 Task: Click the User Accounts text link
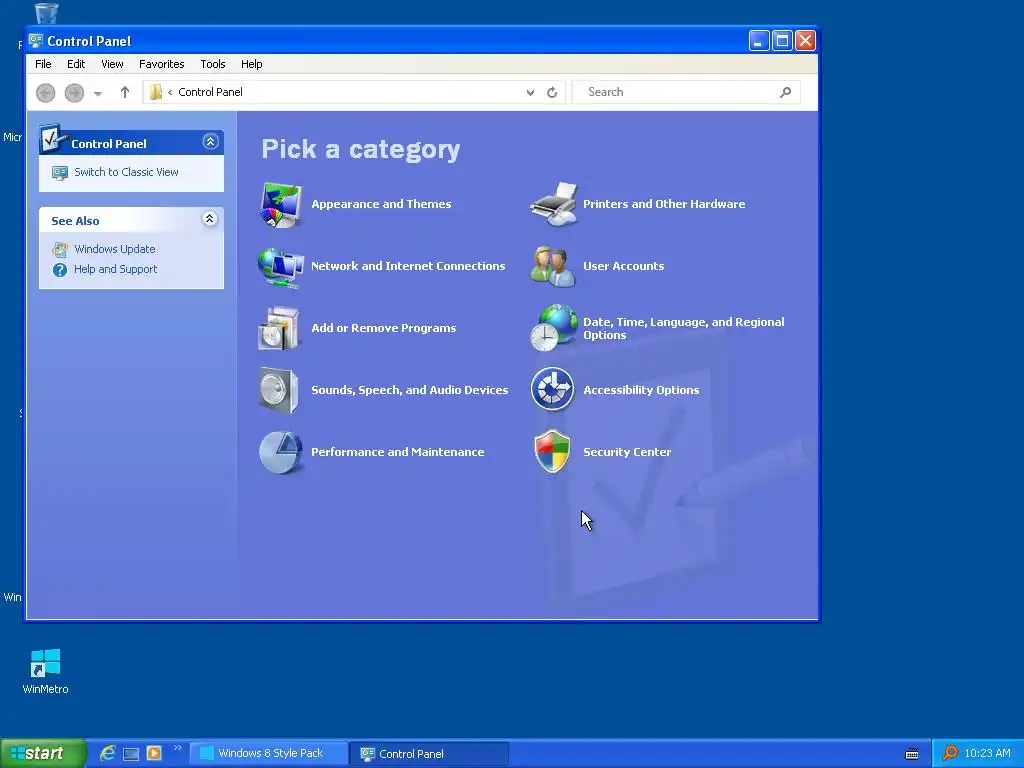[x=624, y=266]
